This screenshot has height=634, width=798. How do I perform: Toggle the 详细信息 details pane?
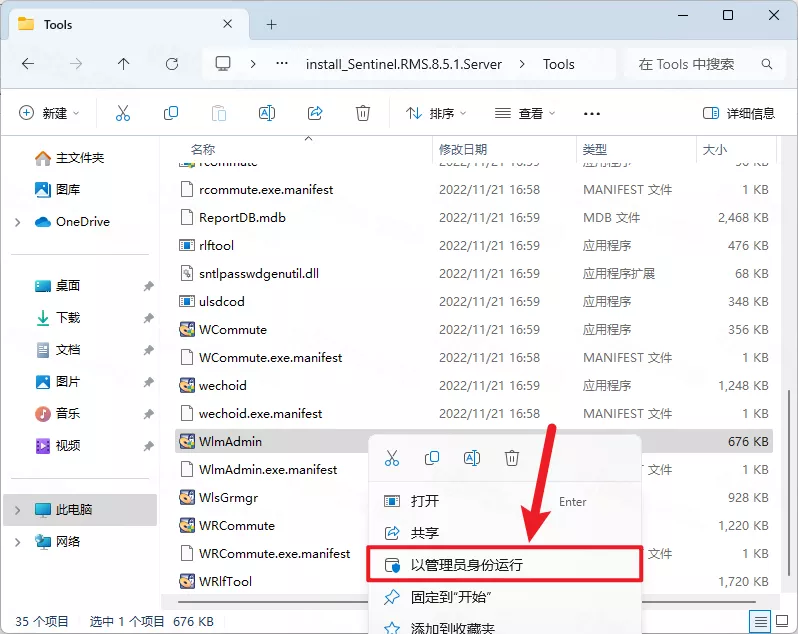coord(738,113)
